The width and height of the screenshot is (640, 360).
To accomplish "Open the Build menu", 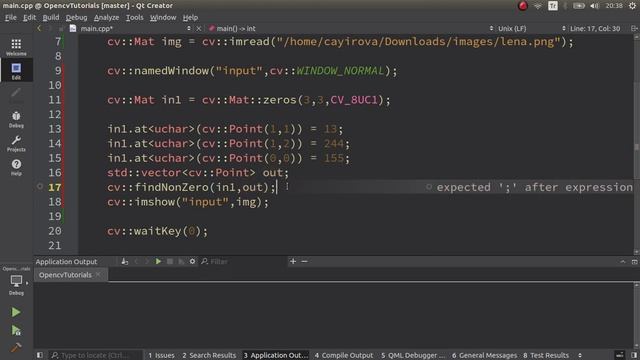I will (51, 17).
